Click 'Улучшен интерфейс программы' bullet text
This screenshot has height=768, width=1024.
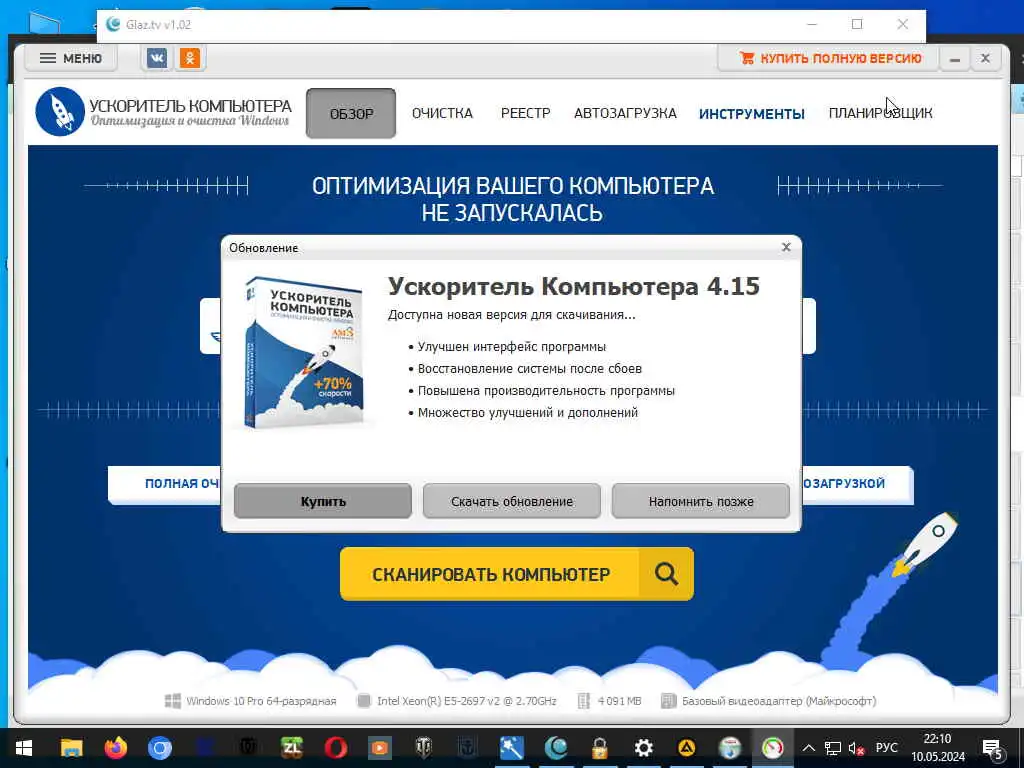click(x=511, y=347)
